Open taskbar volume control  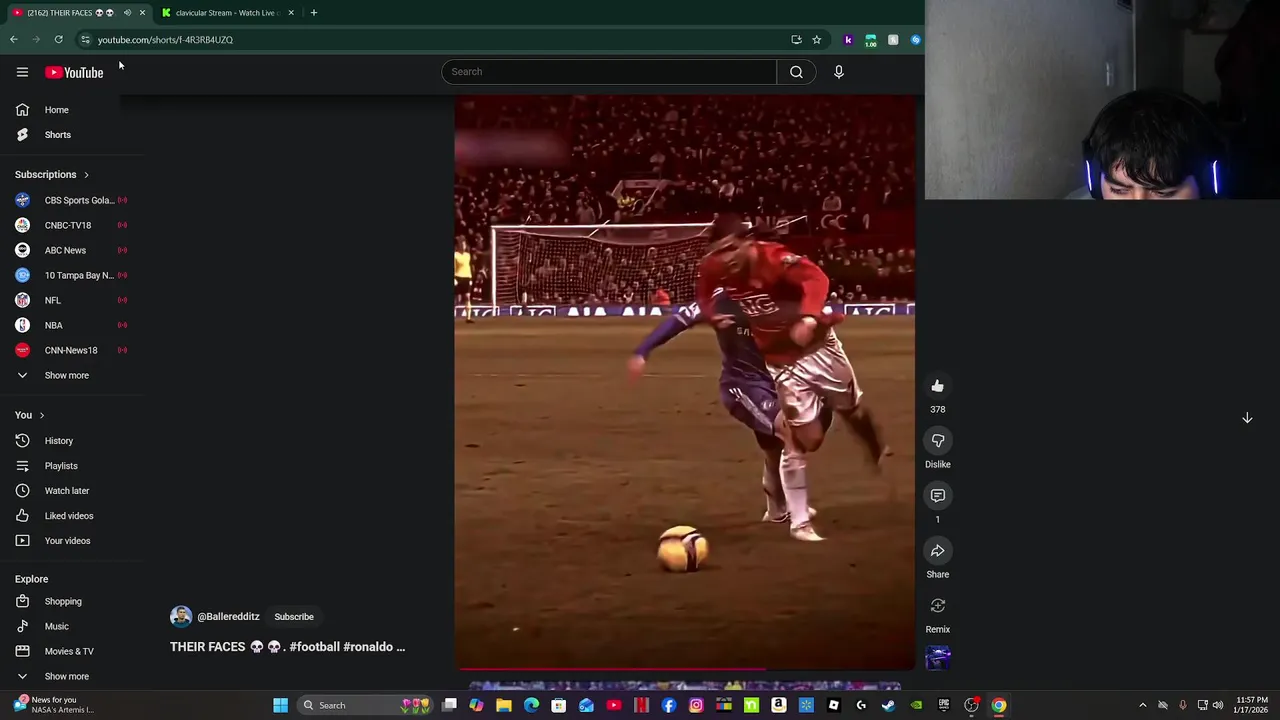[x=1218, y=705]
